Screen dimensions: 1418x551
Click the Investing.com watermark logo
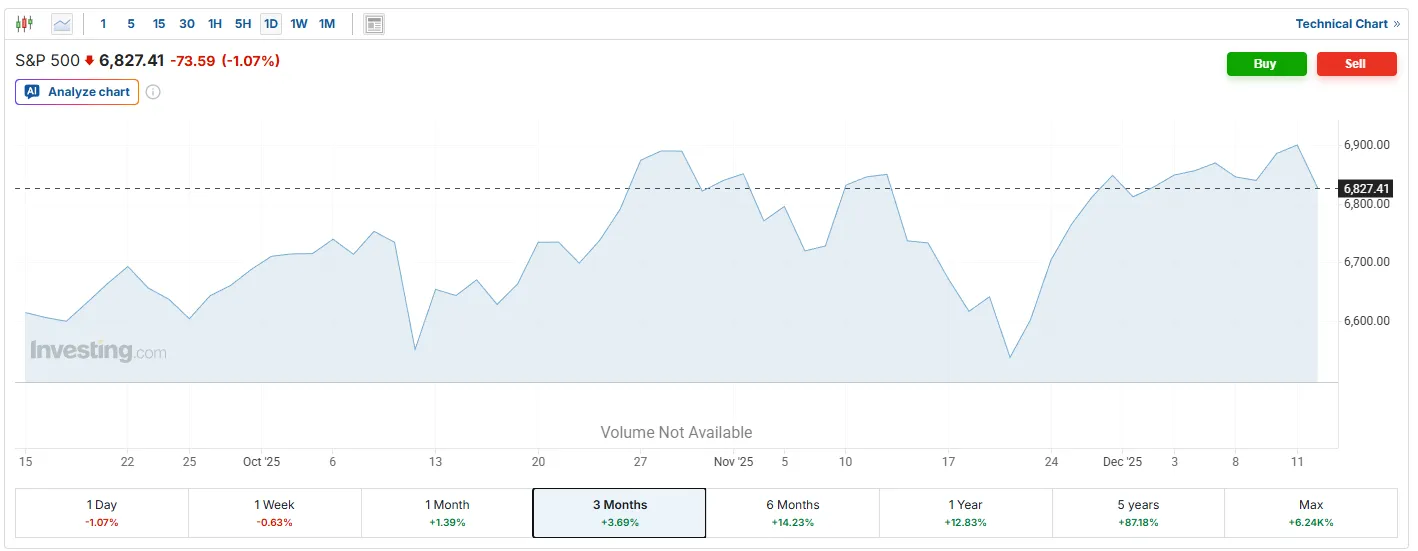[98, 351]
